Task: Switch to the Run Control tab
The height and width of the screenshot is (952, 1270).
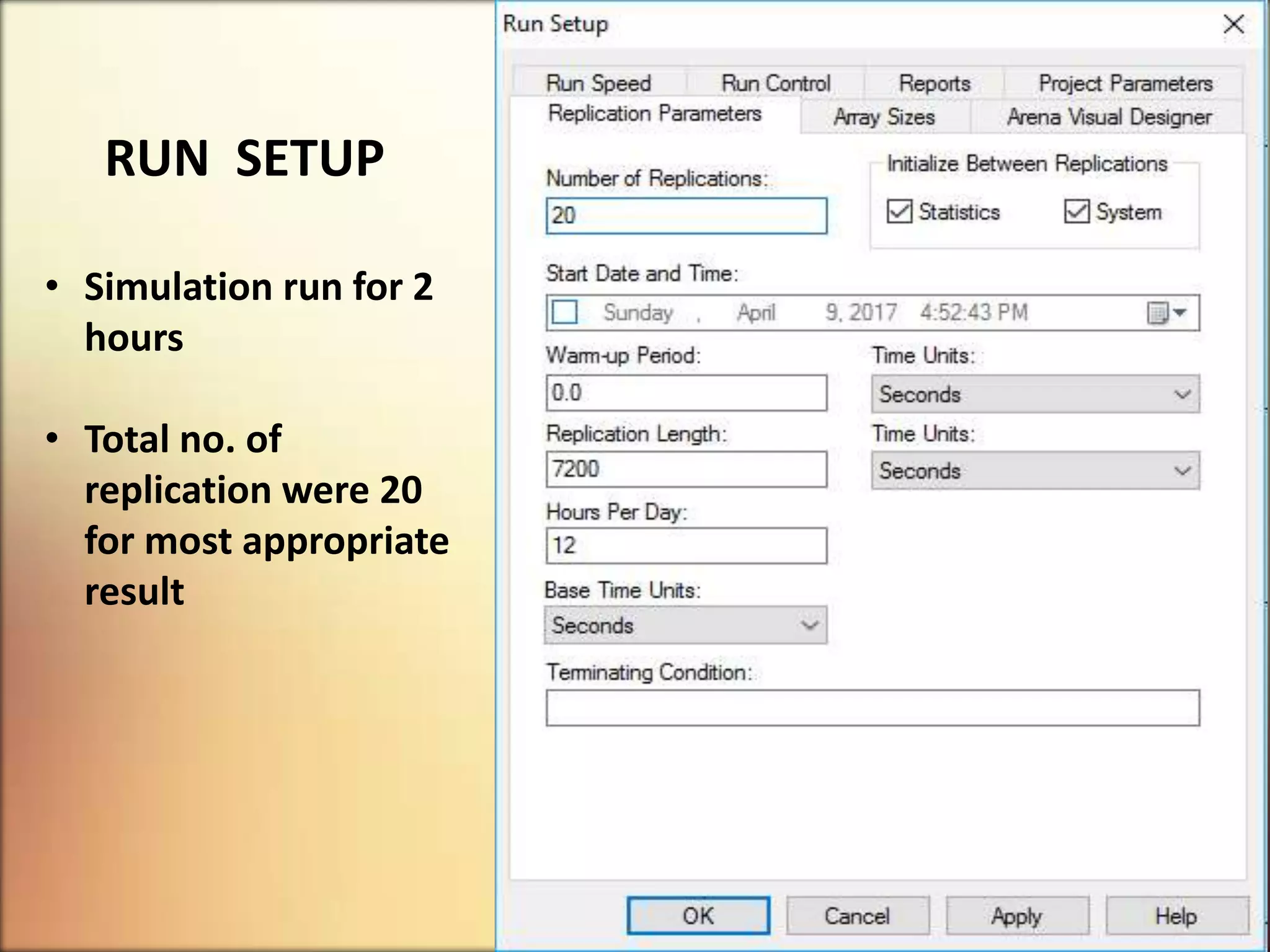Action: (776, 83)
